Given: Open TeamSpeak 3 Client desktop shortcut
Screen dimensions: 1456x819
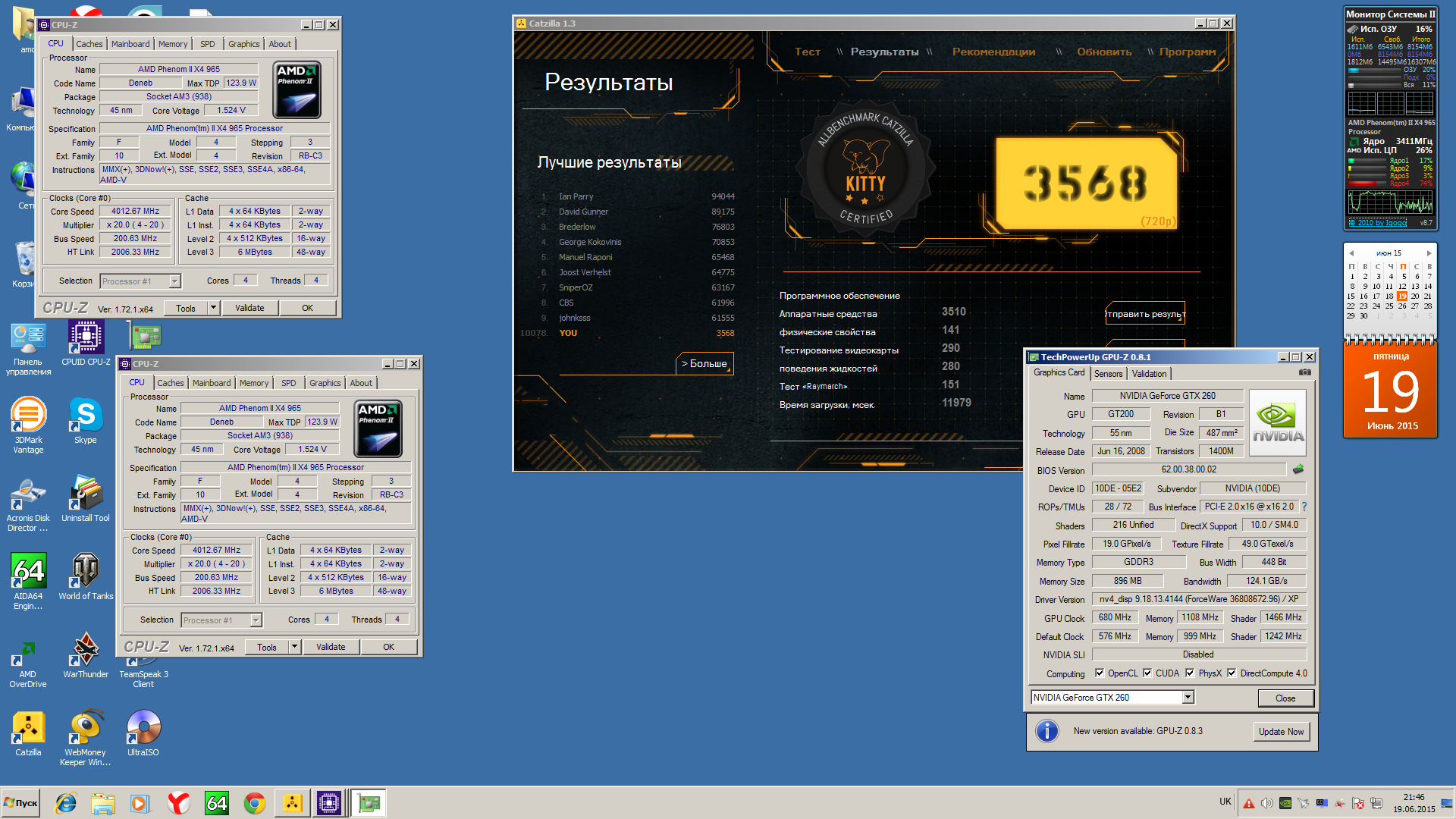Looking at the screenshot, I should [x=143, y=673].
